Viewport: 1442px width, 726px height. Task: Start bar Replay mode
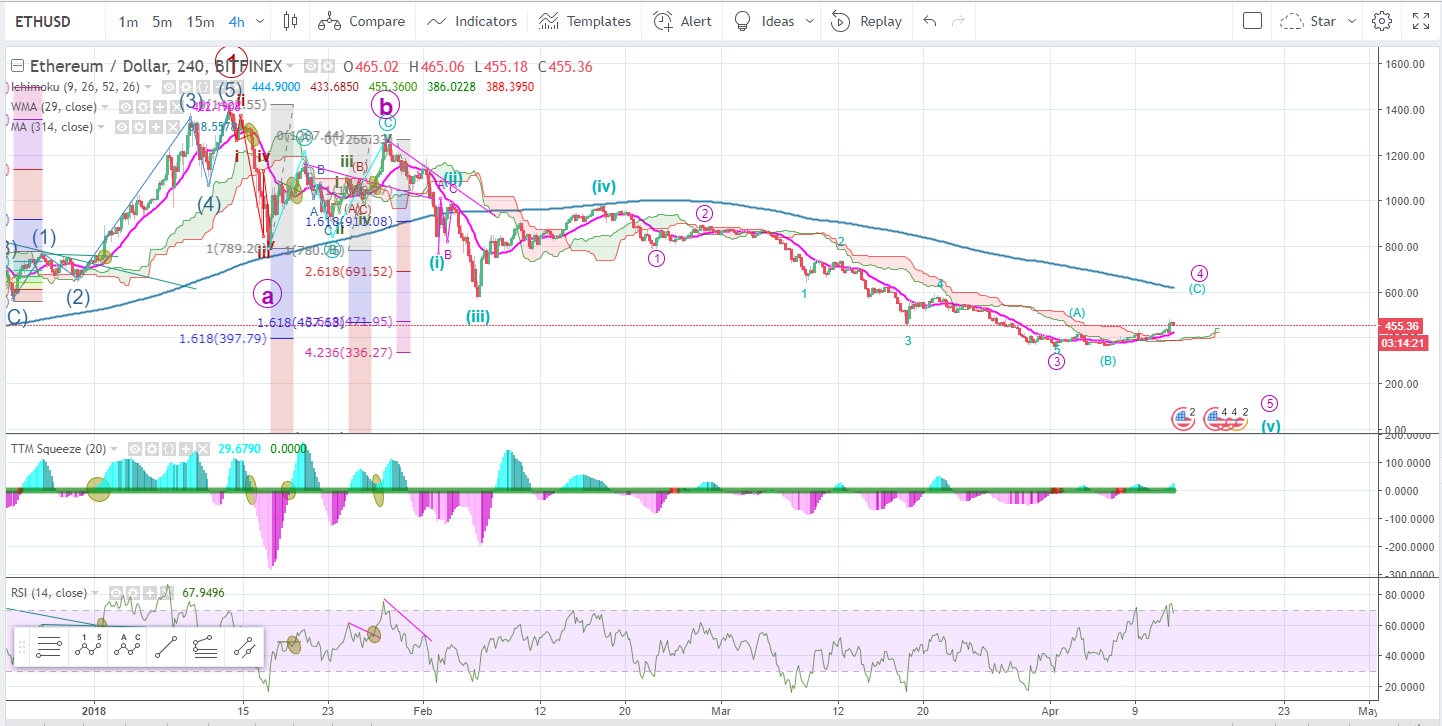tap(866, 20)
